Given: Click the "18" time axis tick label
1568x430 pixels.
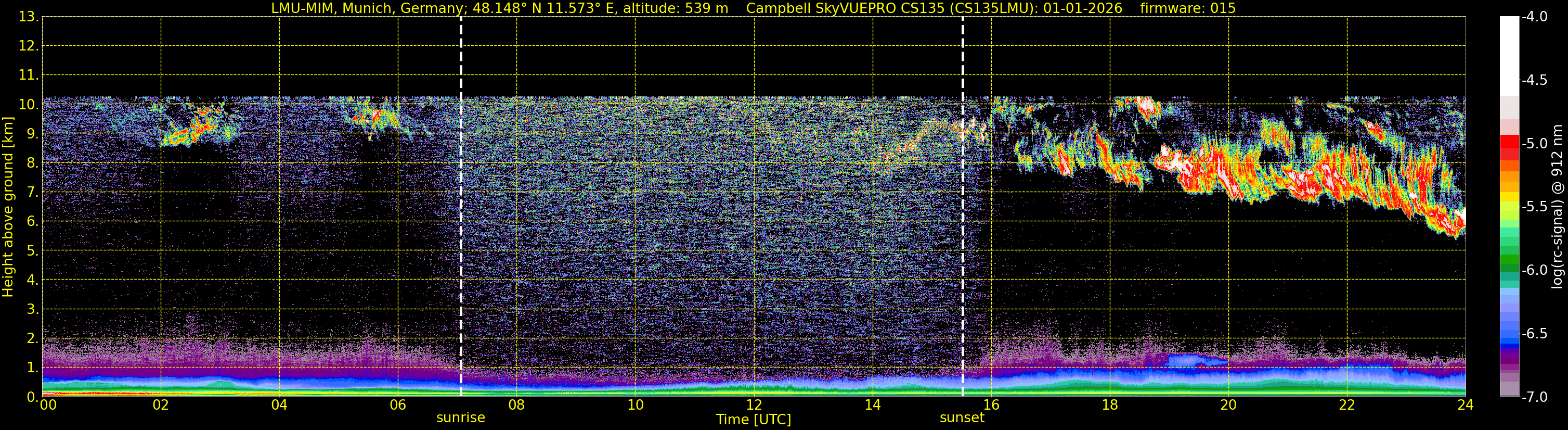Looking at the screenshot, I should click(1110, 405).
